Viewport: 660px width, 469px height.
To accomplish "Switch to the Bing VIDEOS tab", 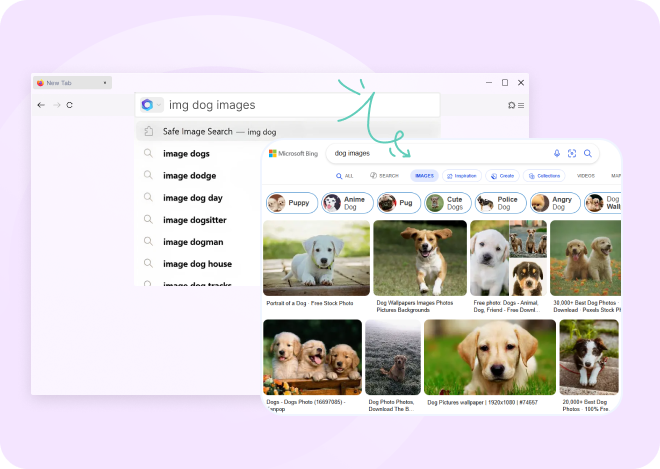I will point(585,175).
